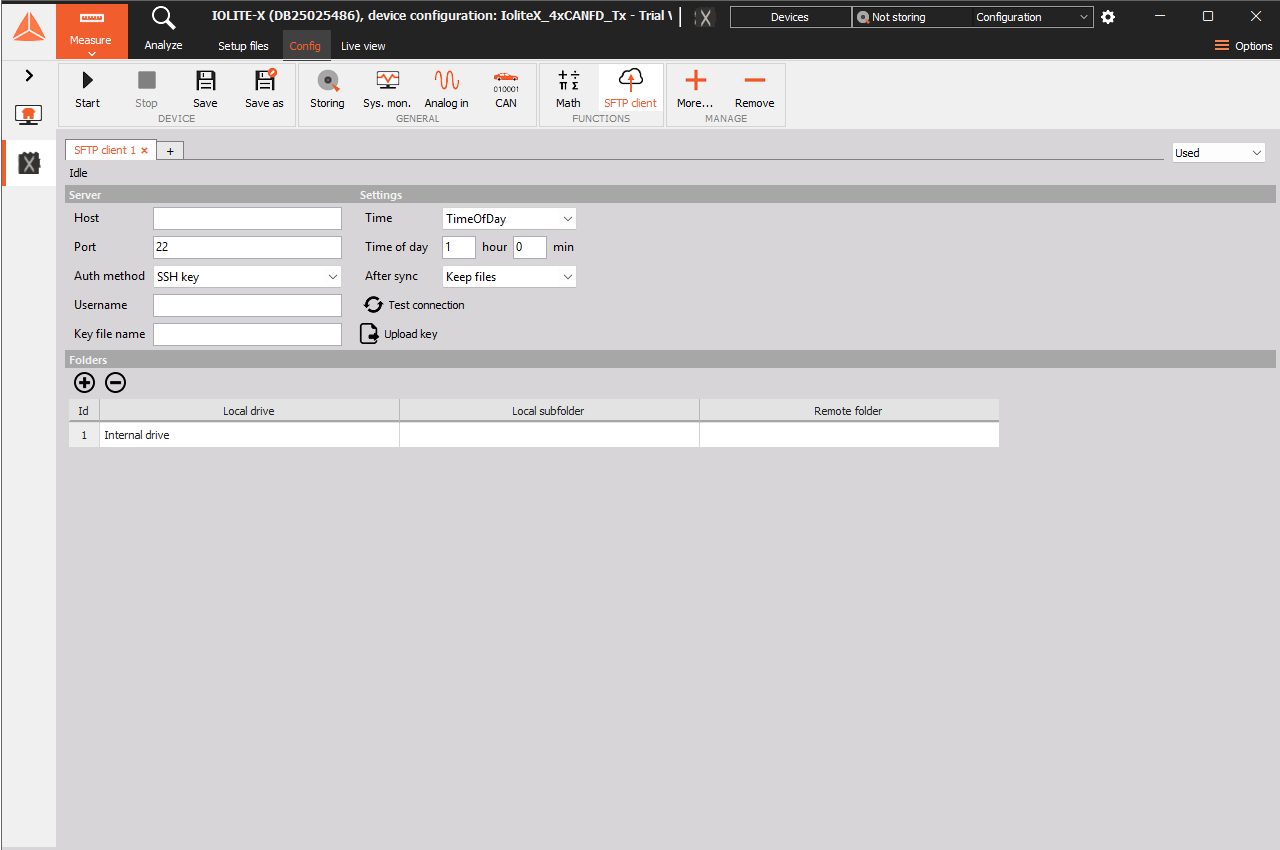Click the Start acquisition play icon
1280x850 pixels.
[87, 81]
